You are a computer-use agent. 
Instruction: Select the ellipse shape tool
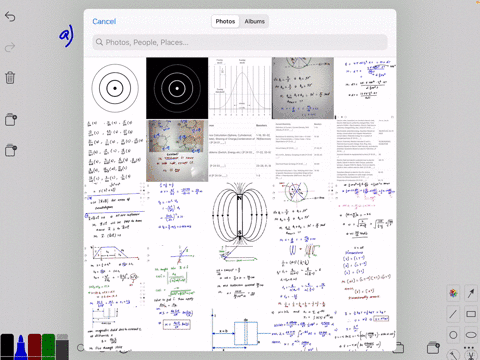[471, 335]
